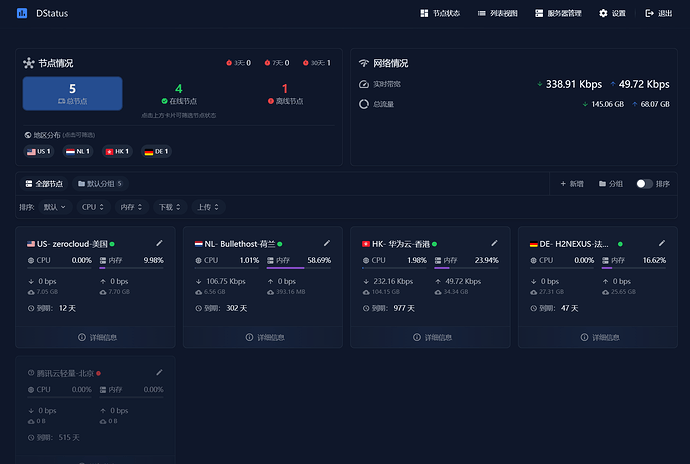Edit the HK-华为云 node with pencil icon

click(x=494, y=243)
